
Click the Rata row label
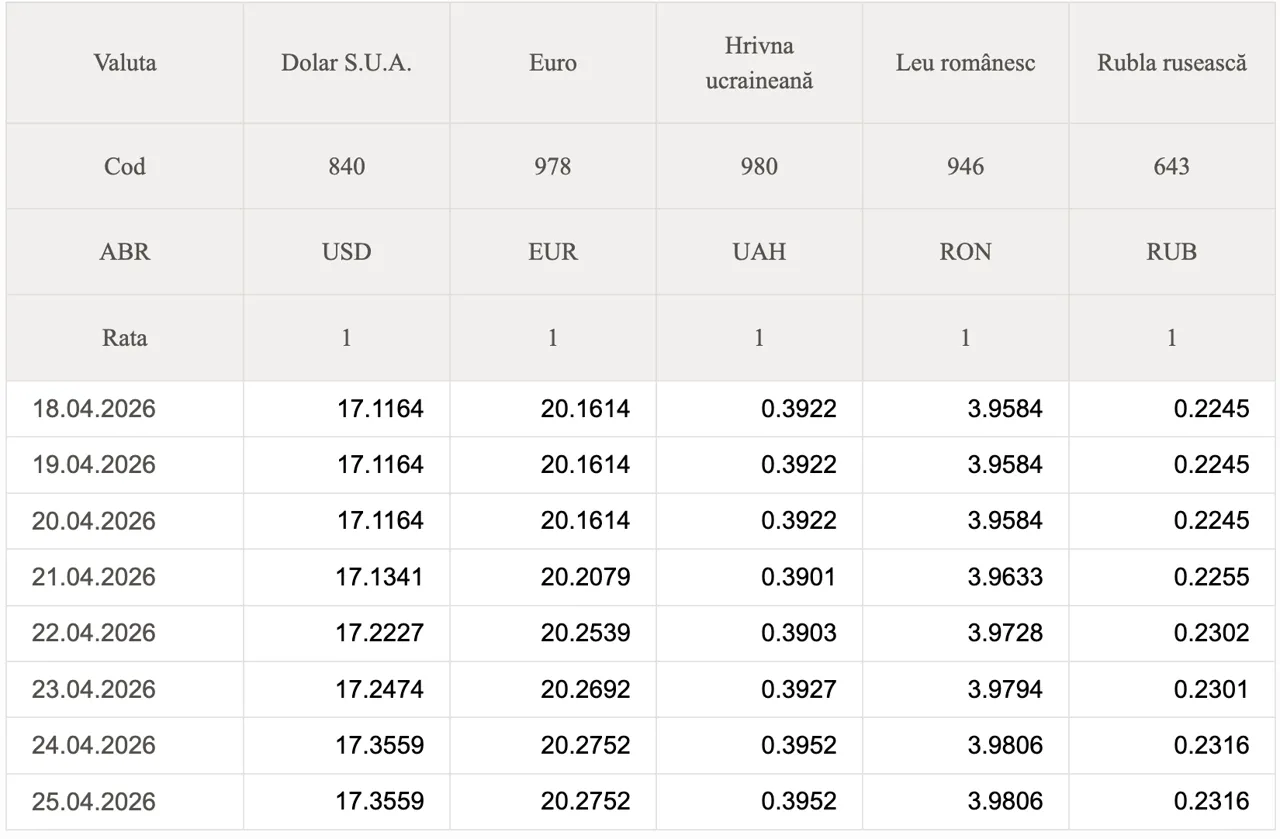coord(125,338)
